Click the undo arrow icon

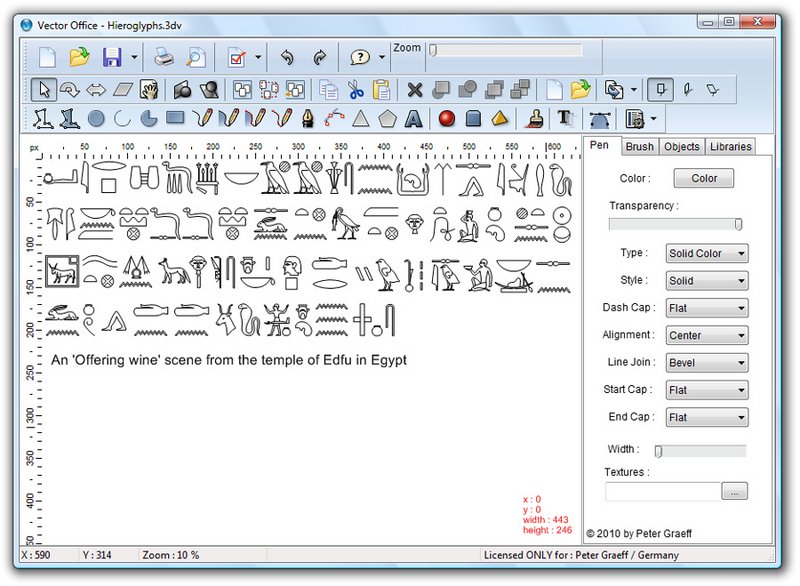pos(288,57)
